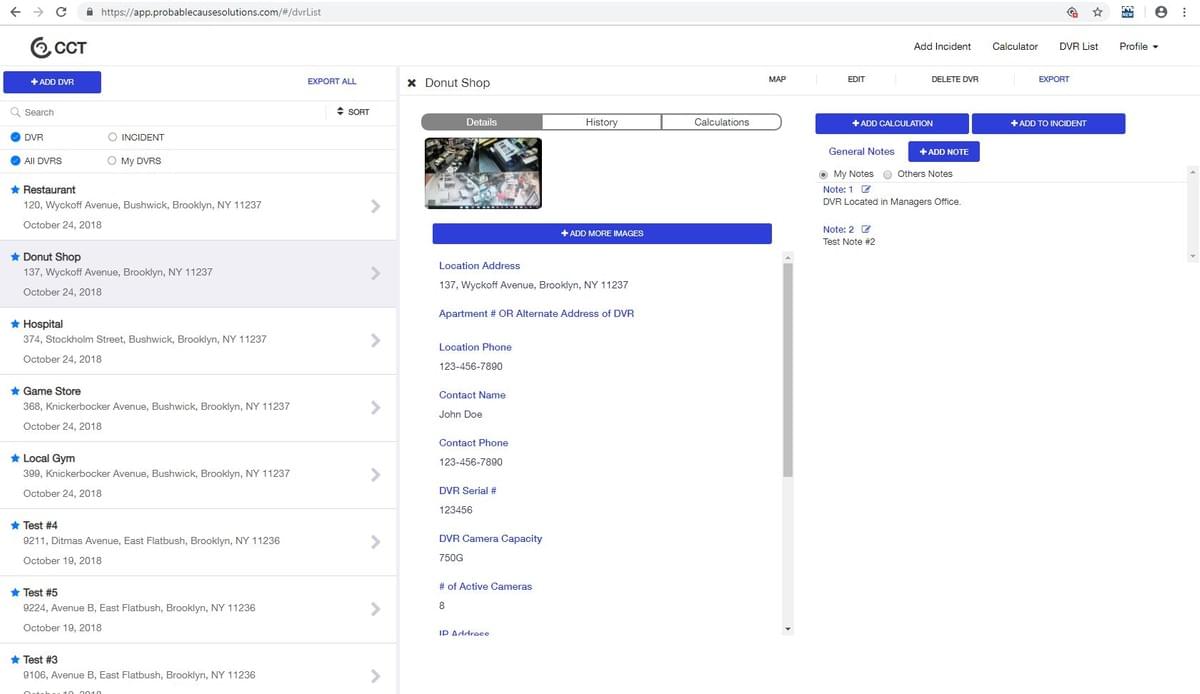Reload the page with browser refresh
This screenshot has width=1200, height=694.
[x=61, y=12]
